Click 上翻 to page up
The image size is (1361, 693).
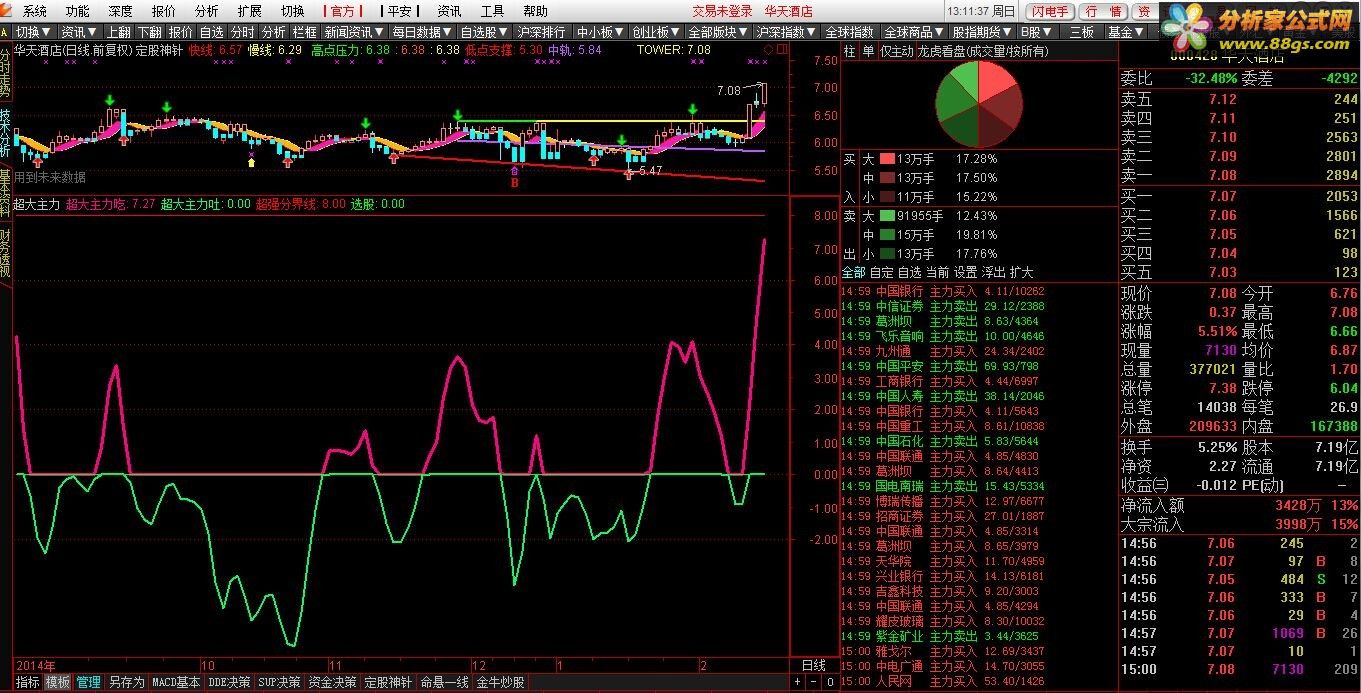click(x=119, y=32)
